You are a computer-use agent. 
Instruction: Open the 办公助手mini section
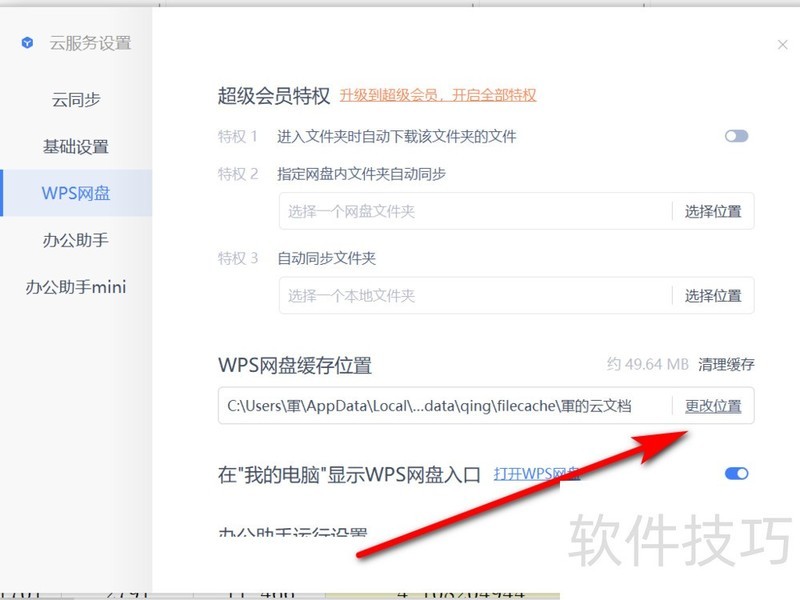(76, 287)
